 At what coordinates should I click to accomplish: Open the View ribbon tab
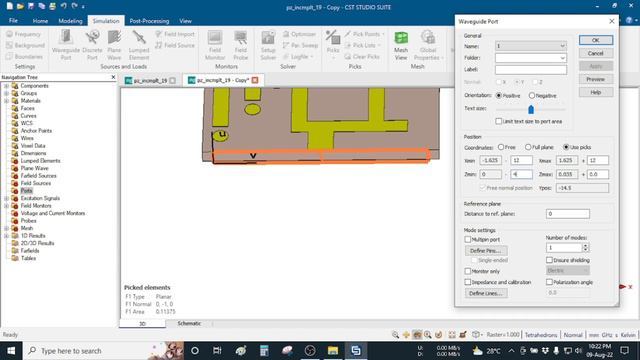tap(185, 20)
